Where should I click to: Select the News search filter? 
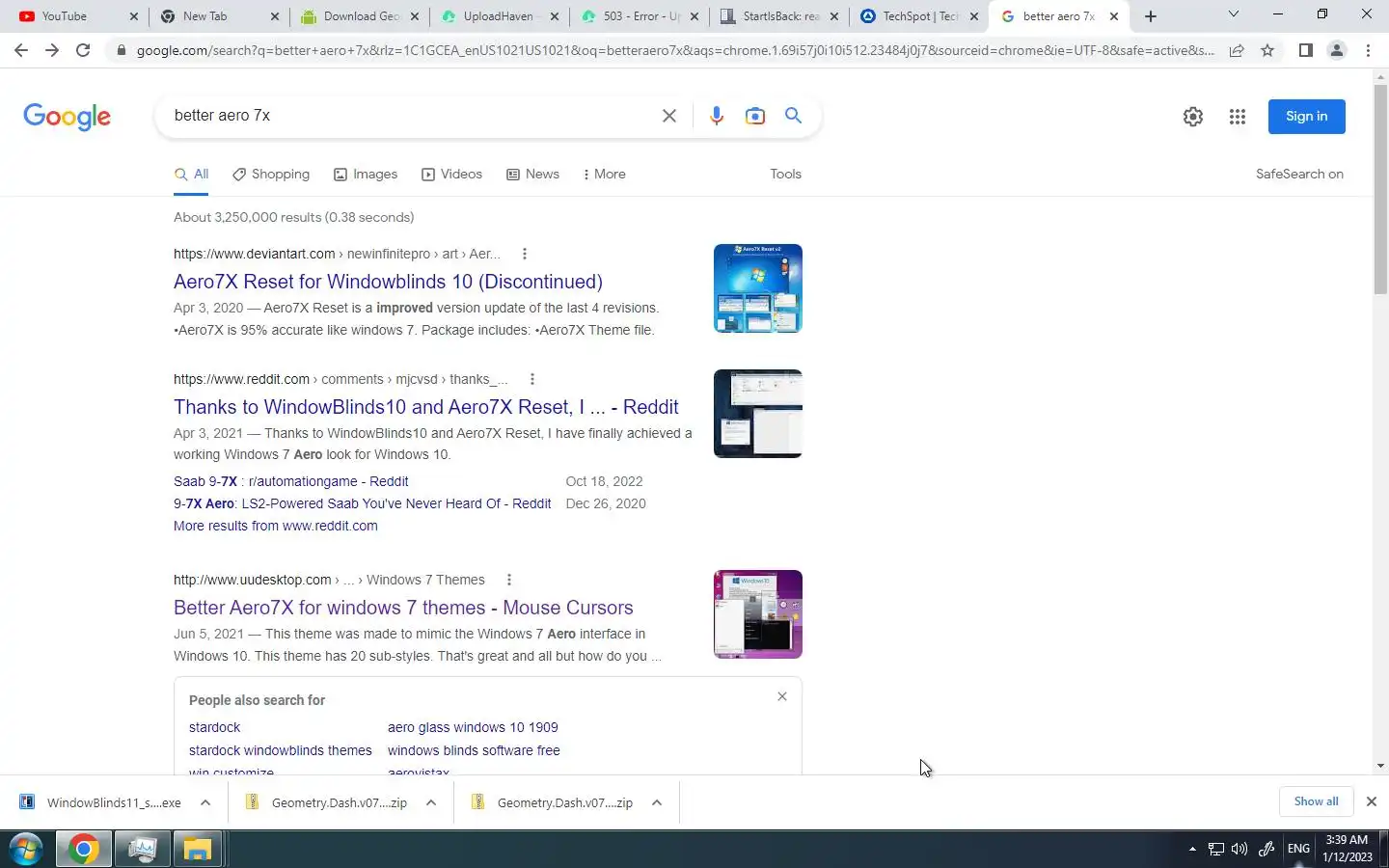point(532,175)
